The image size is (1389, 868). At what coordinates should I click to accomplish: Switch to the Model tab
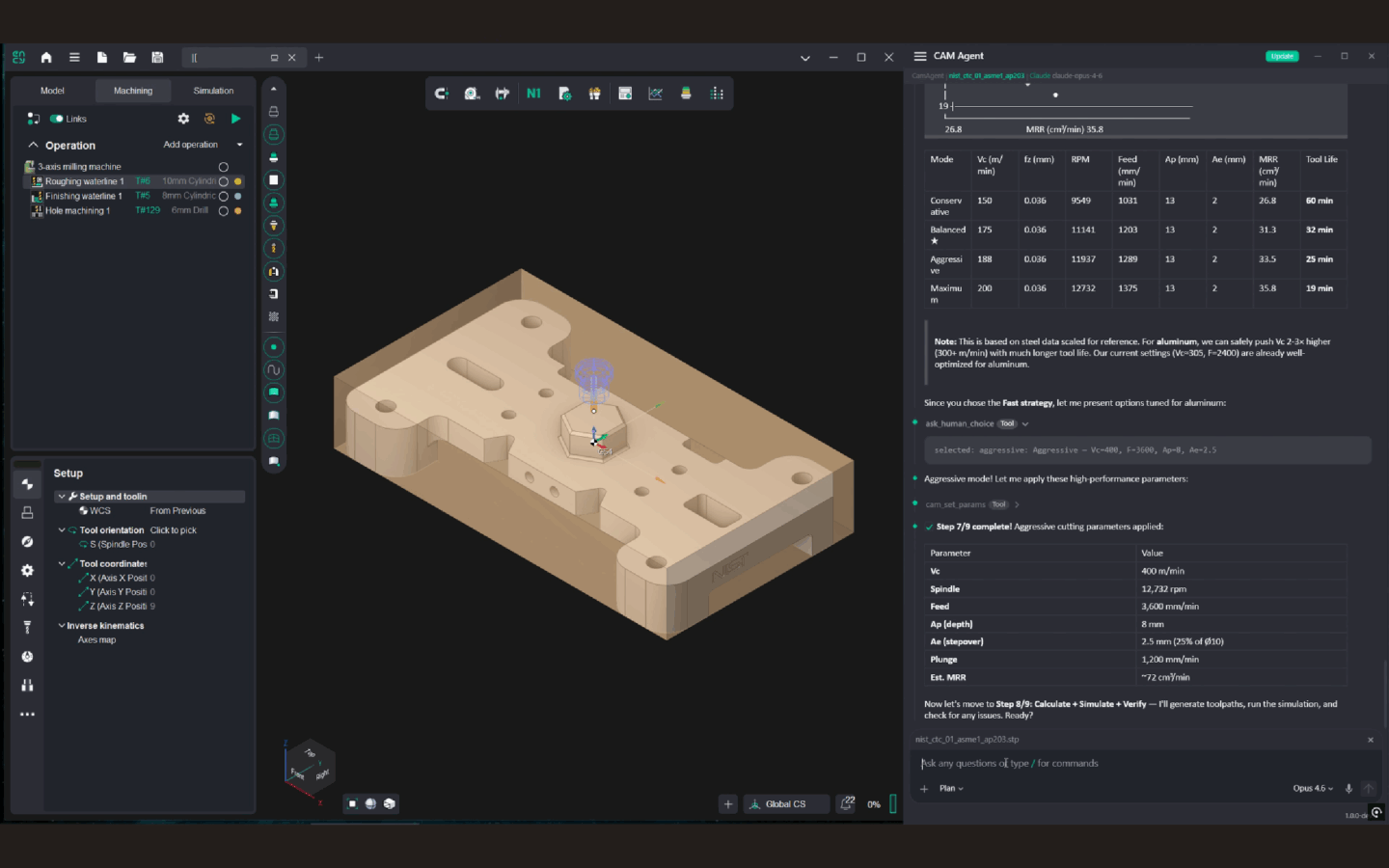tap(52, 90)
